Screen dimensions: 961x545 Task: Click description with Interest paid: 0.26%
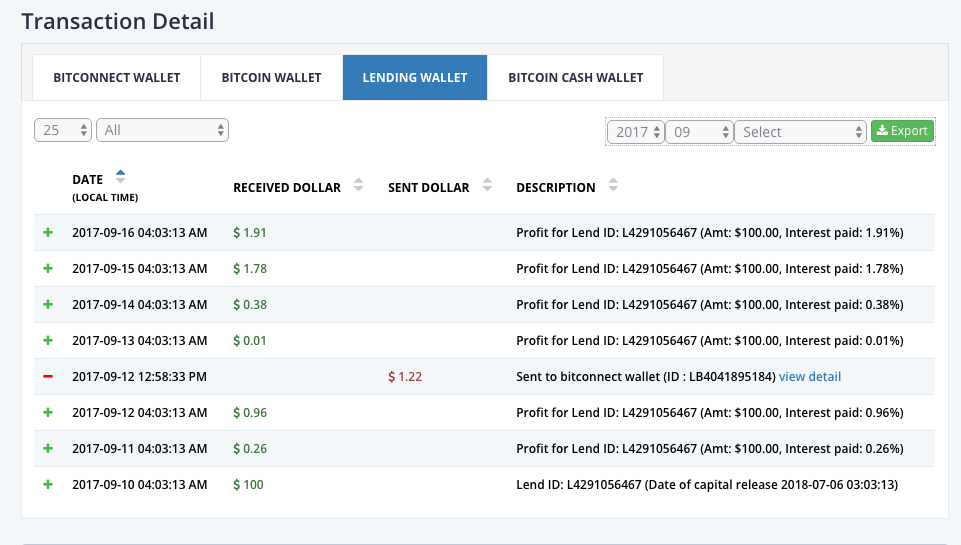(x=710, y=448)
